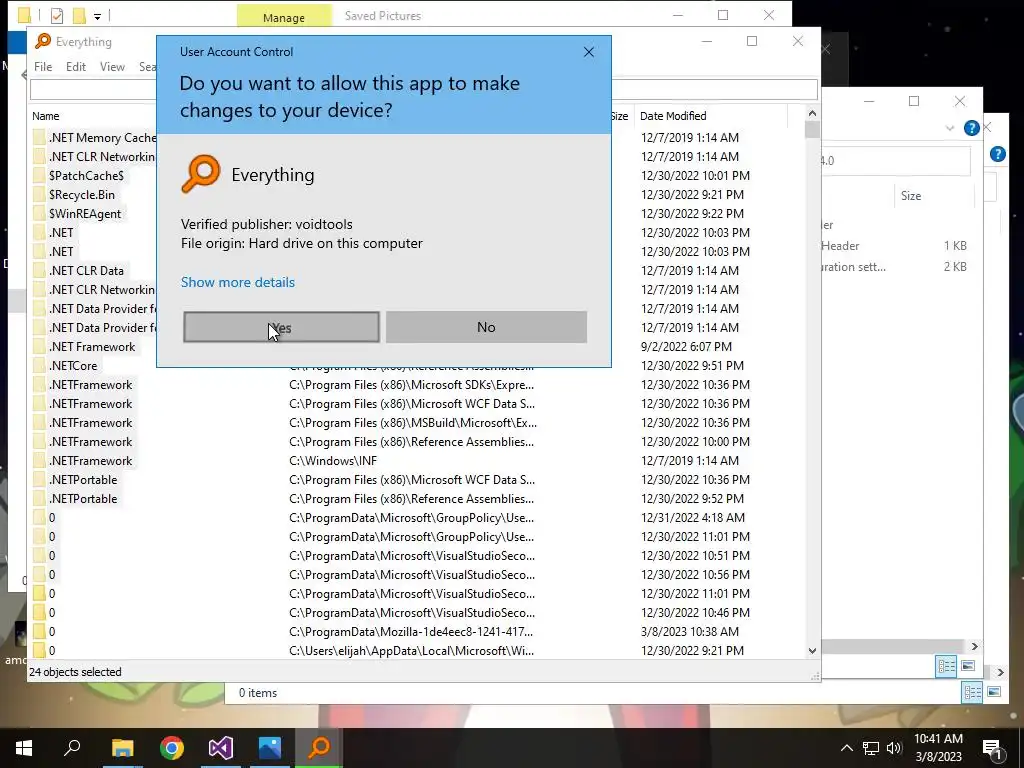This screenshot has width=1024, height=768.
Task: Open the volume control tray icon
Action: coord(894,748)
